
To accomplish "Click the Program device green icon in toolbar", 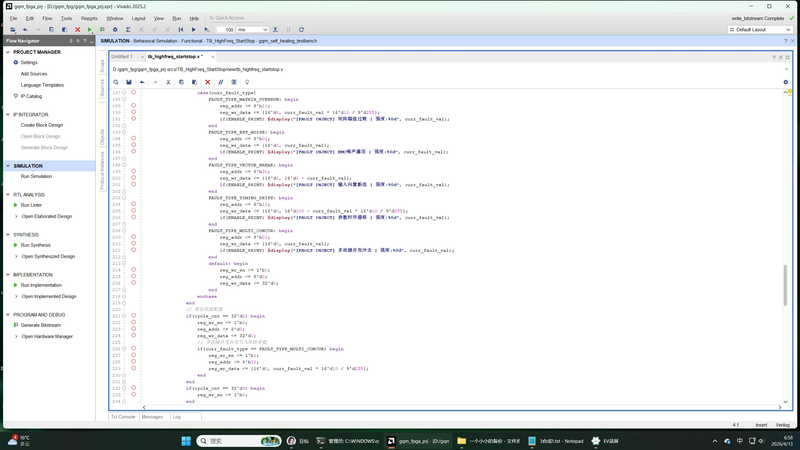I will coord(103,30).
